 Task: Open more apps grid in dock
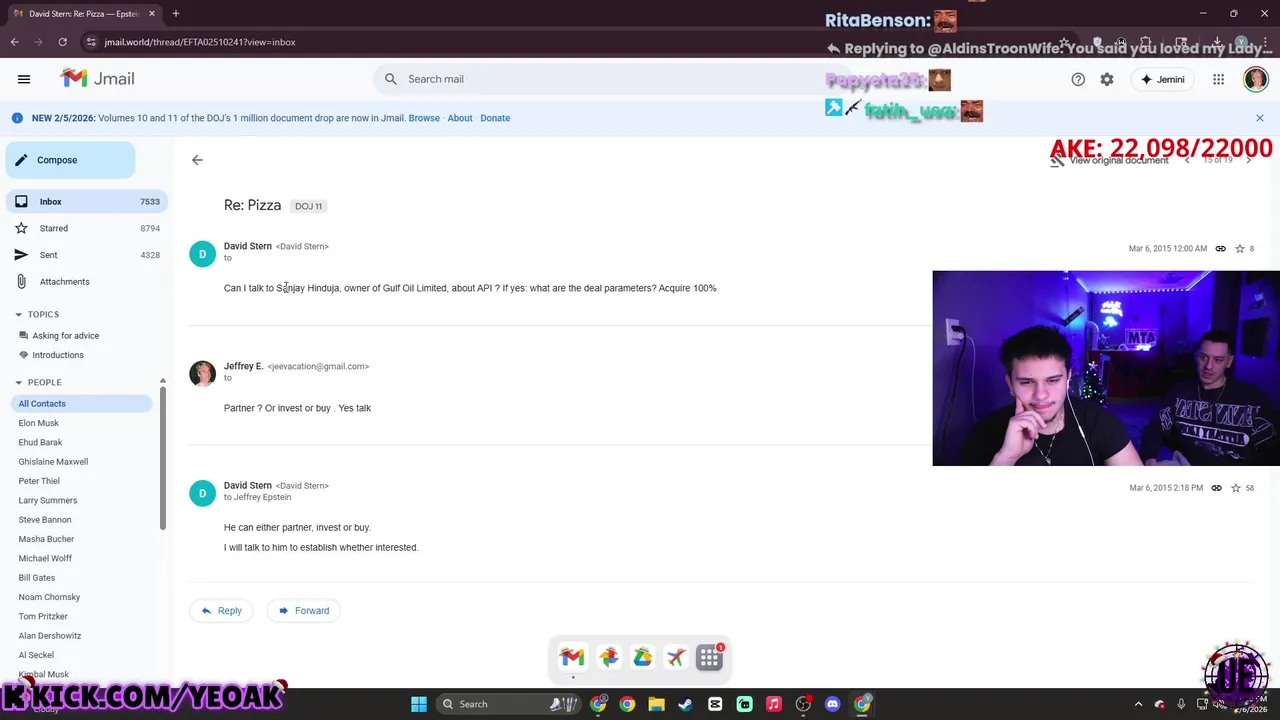coord(710,657)
